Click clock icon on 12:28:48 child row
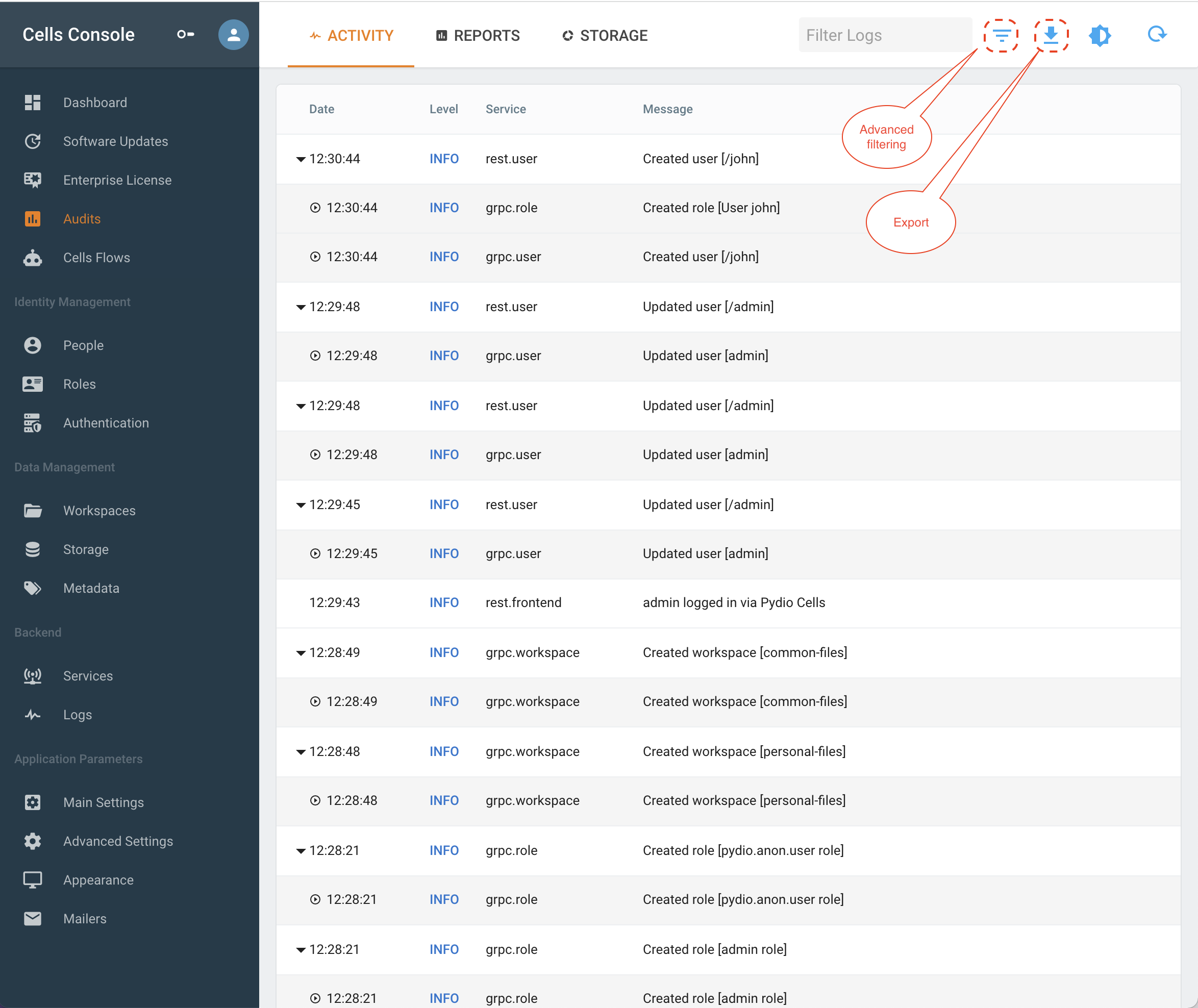This screenshot has width=1198, height=1008. pyautogui.click(x=315, y=800)
